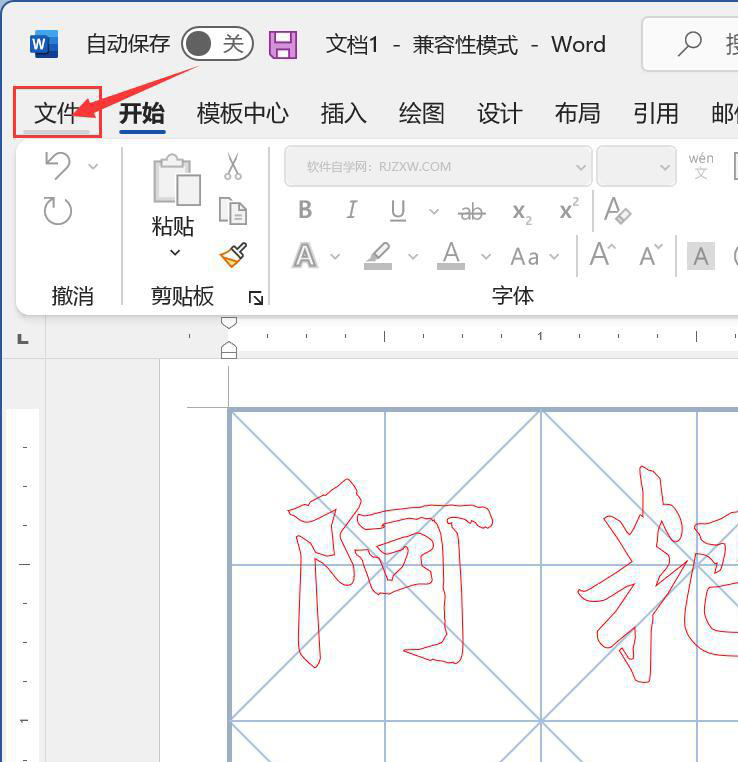Click the Change Case Aa icon

point(525,257)
